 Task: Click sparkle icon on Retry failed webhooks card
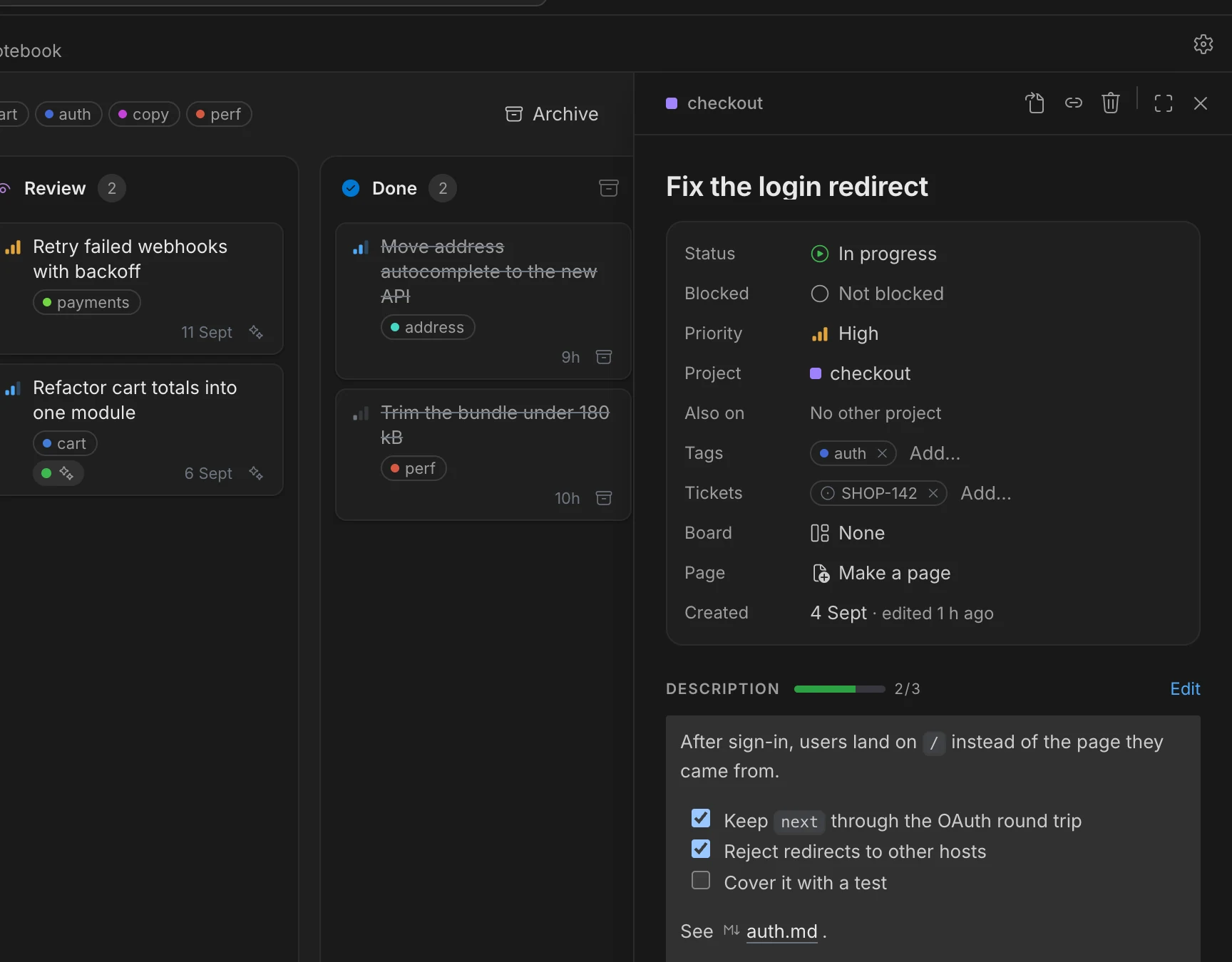(256, 332)
